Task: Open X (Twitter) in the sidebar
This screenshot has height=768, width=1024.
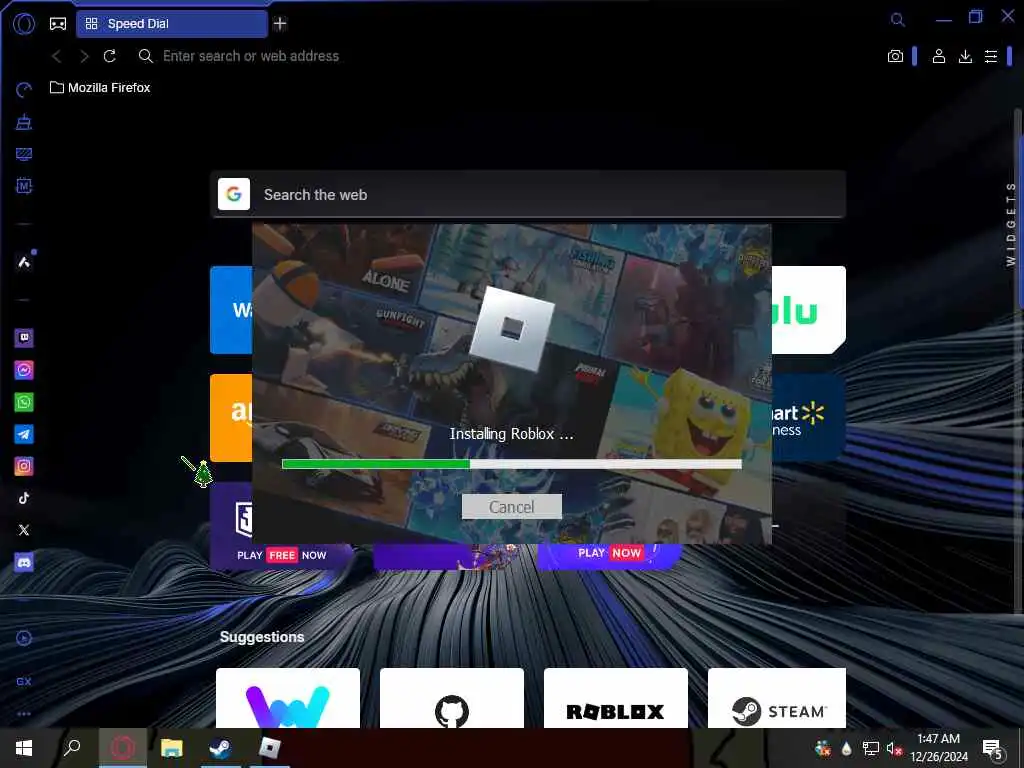Action: [24, 530]
